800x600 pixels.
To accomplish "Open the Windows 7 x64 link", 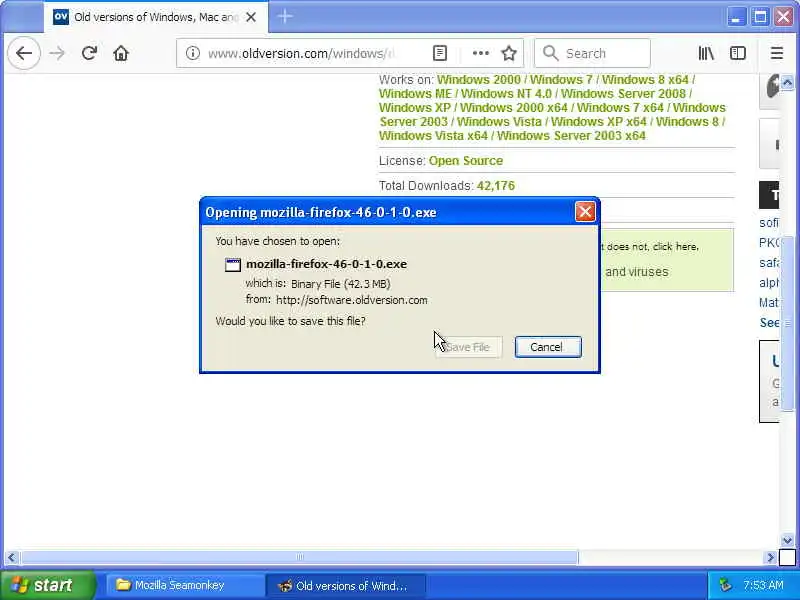I will [620, 108].
